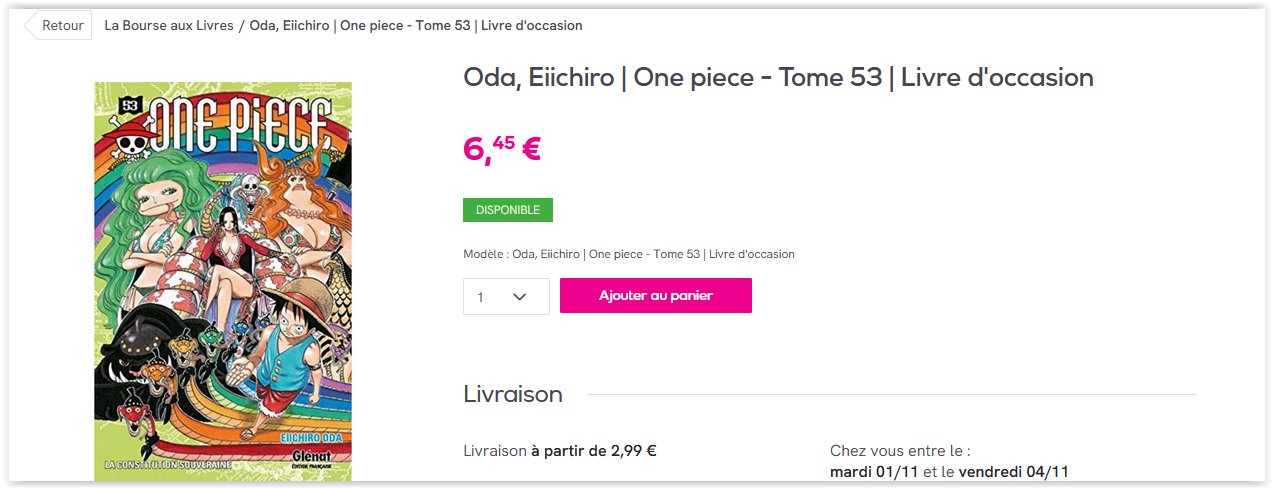
Task: Open the quantity dropdown showing 1
Action: click(505, 296)
